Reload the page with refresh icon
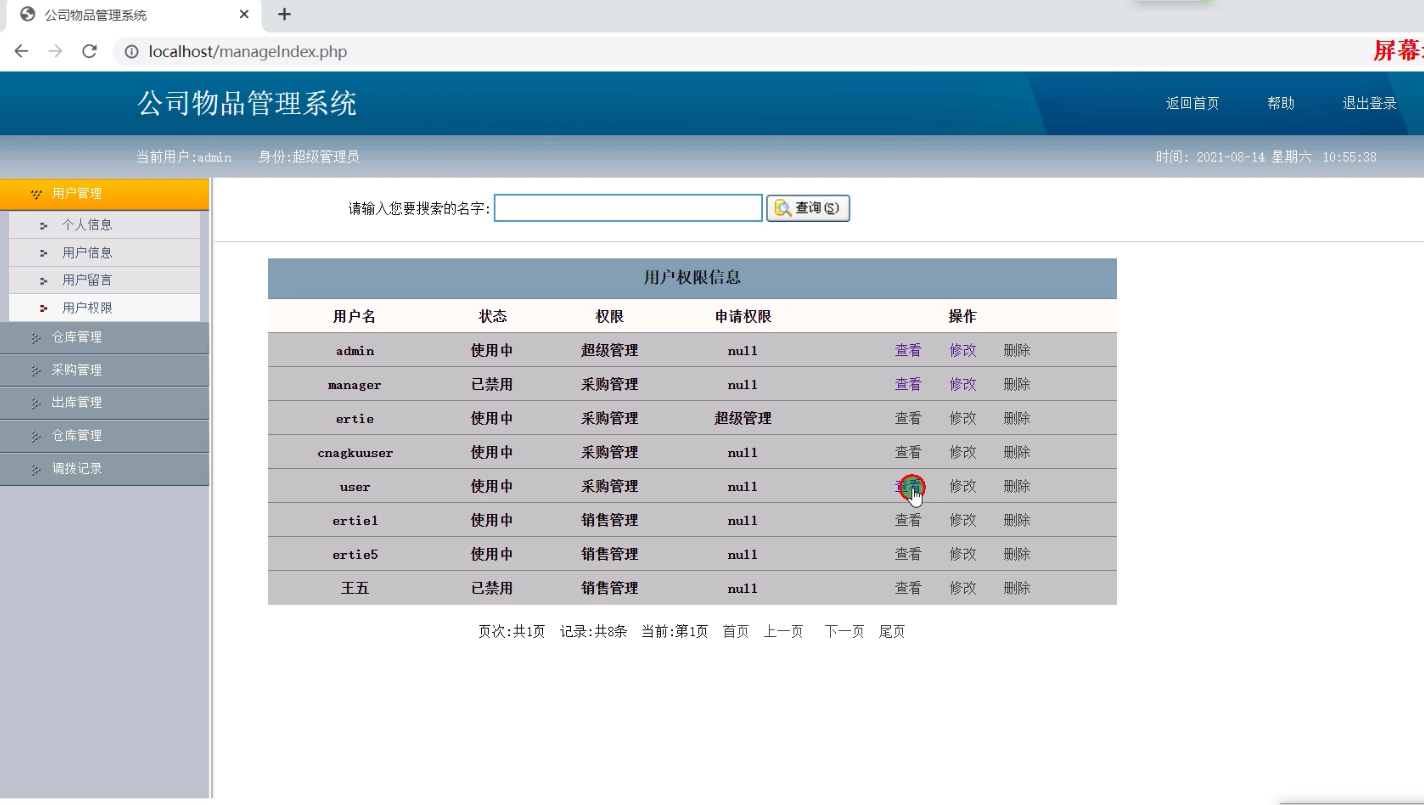This screenshot has width=1424, height=805. (x=89, y=52)
